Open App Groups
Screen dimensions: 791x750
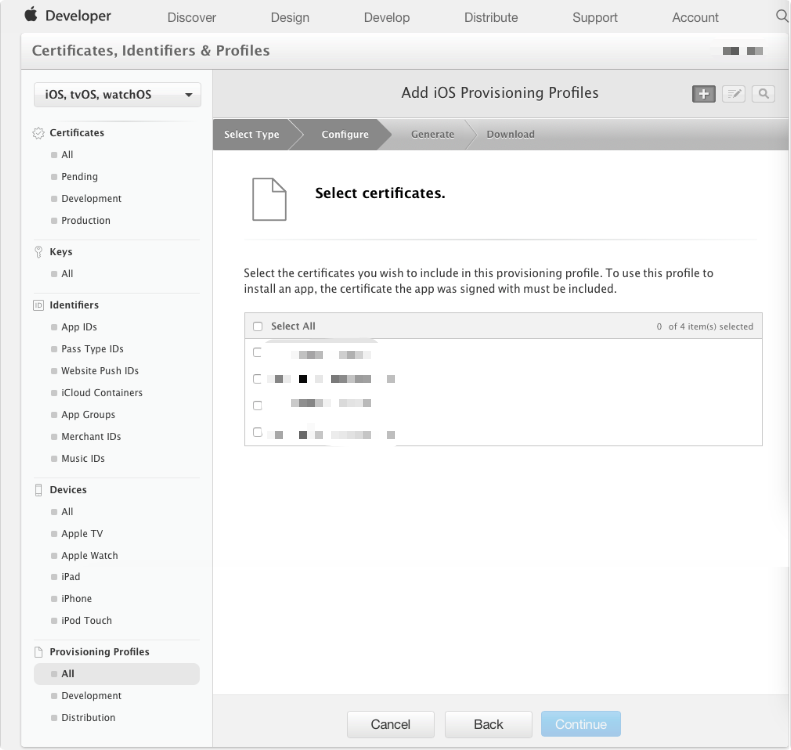(88, 415)
